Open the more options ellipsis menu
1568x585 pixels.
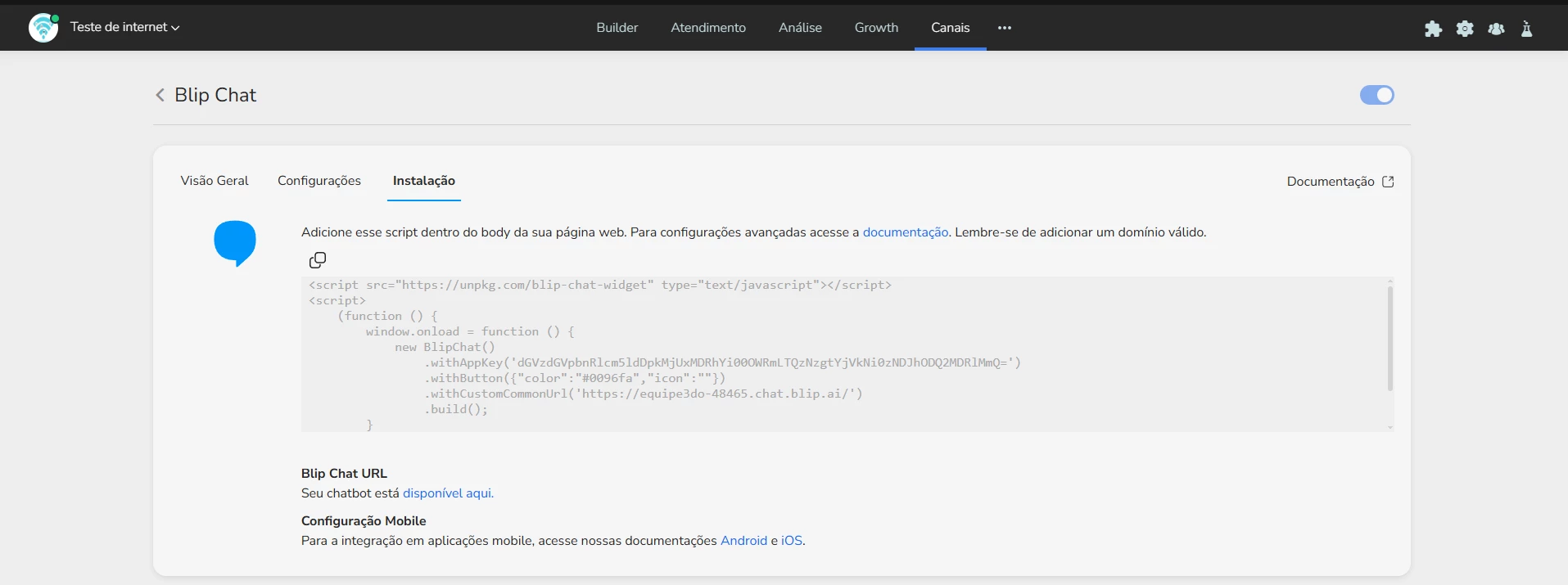pyautogui.click(x=1005, y=28)
